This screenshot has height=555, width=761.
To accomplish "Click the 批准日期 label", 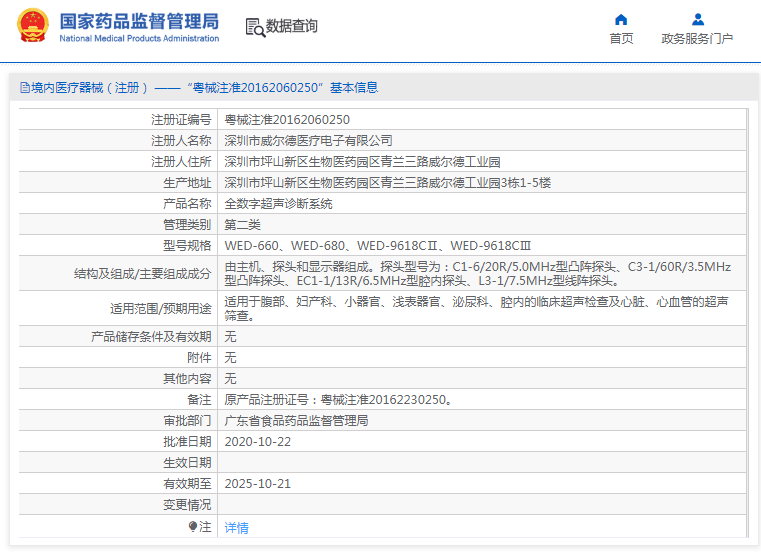I will [187, 442].
